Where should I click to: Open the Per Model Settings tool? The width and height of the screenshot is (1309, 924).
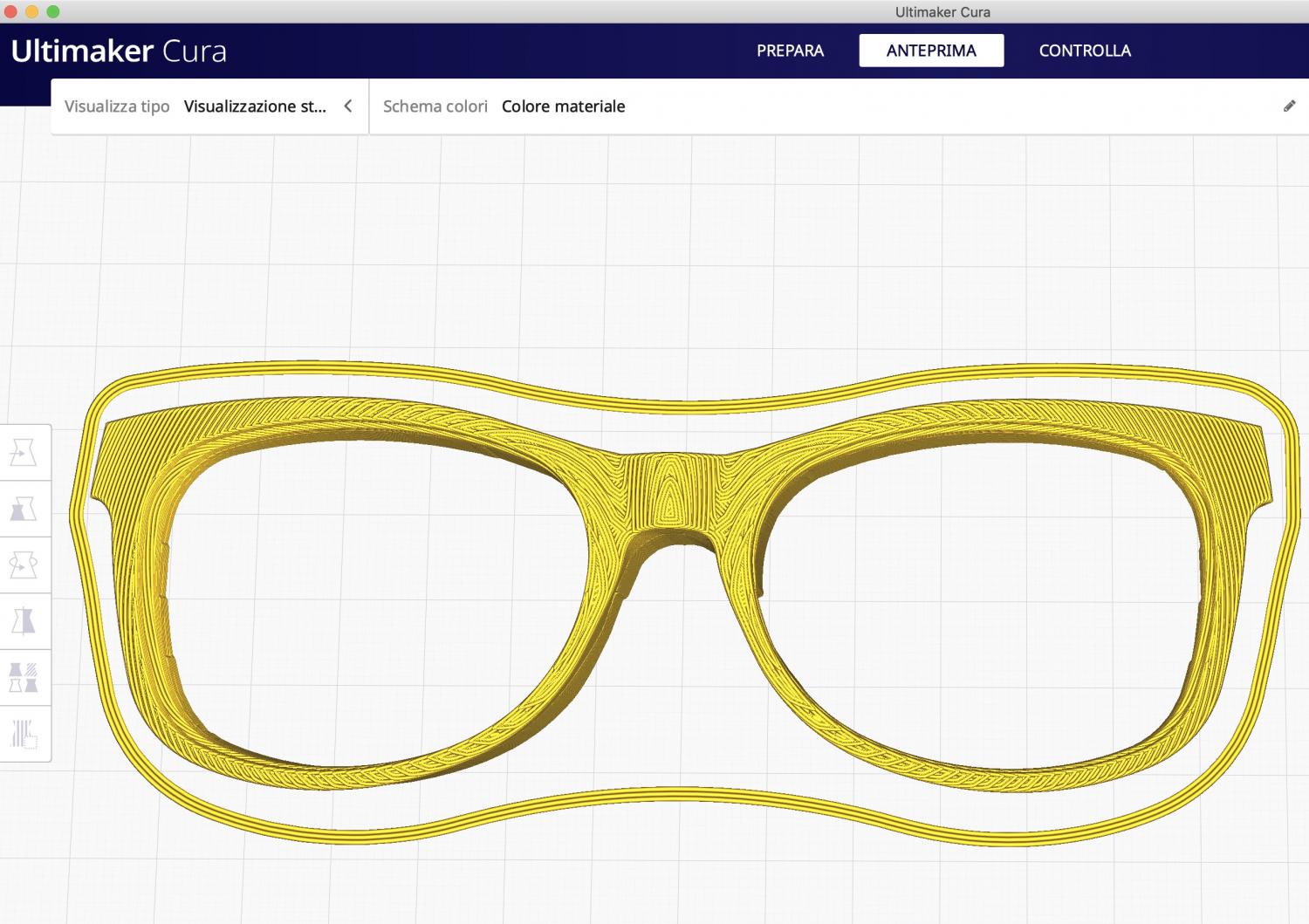click(24, 677)
